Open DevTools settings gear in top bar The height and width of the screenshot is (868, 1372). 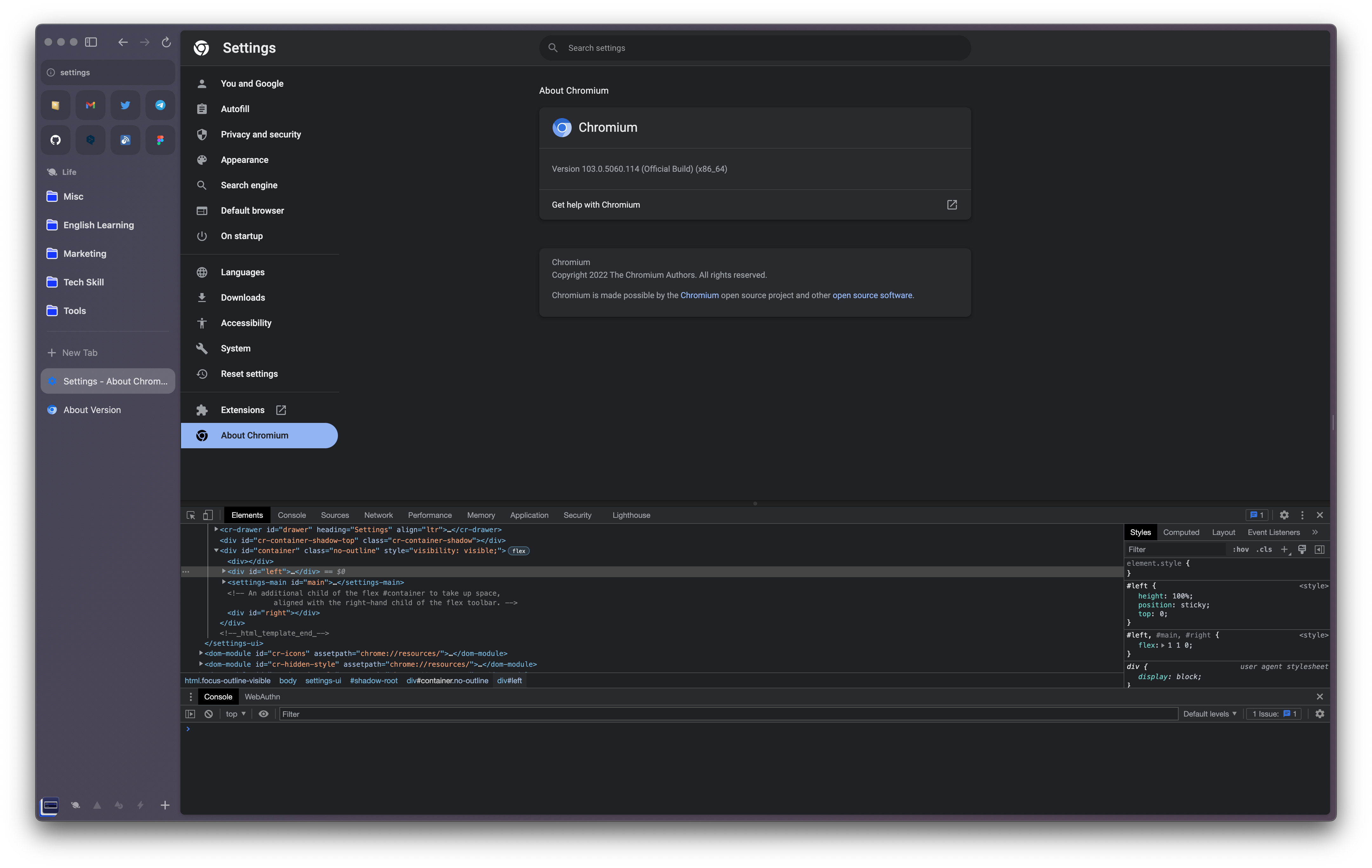[1284, 515]
